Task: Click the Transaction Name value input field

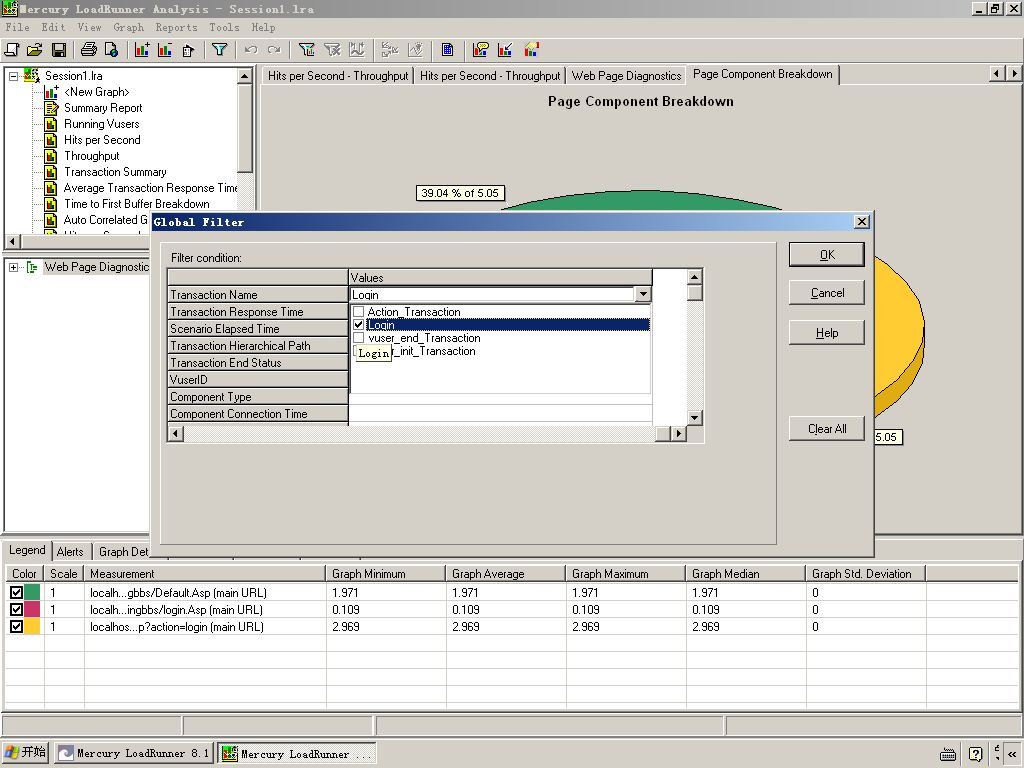Action: point(492,295)
